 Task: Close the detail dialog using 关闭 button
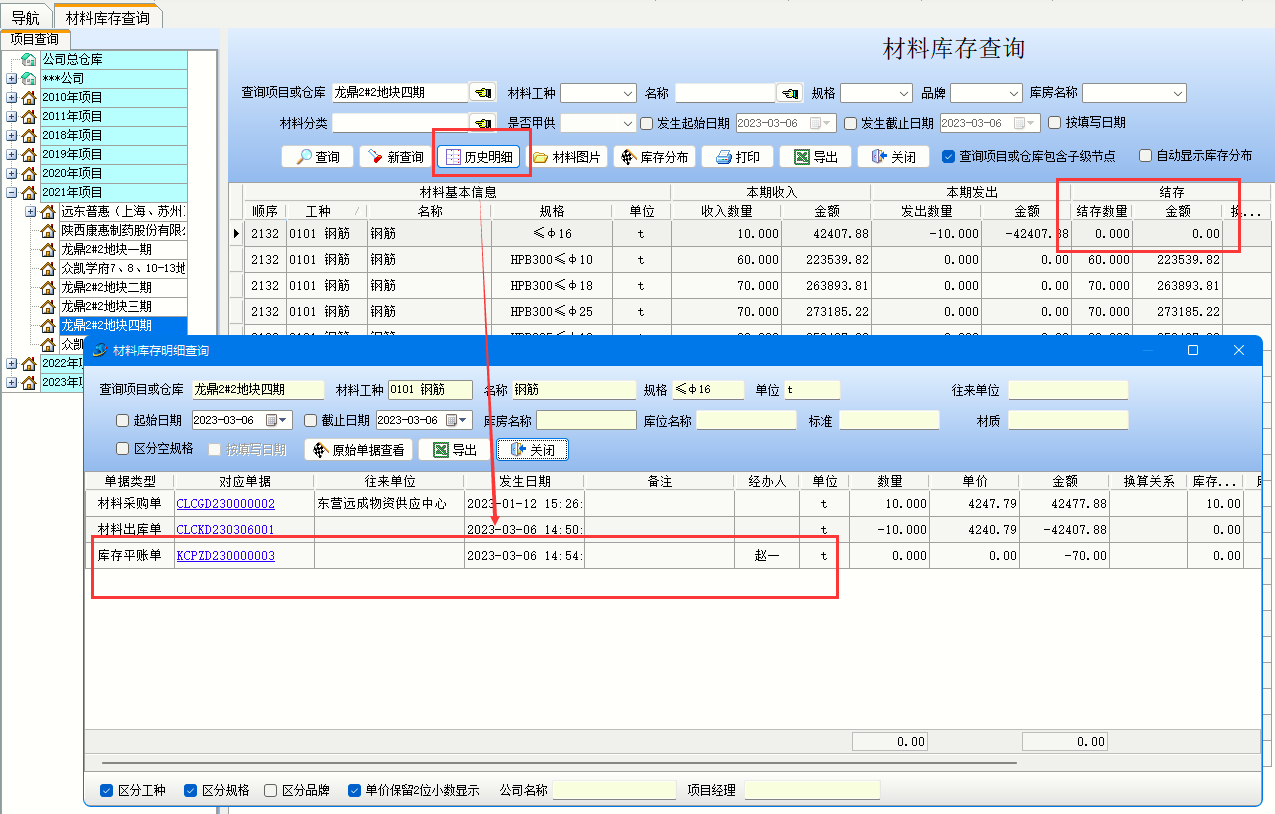532,450
